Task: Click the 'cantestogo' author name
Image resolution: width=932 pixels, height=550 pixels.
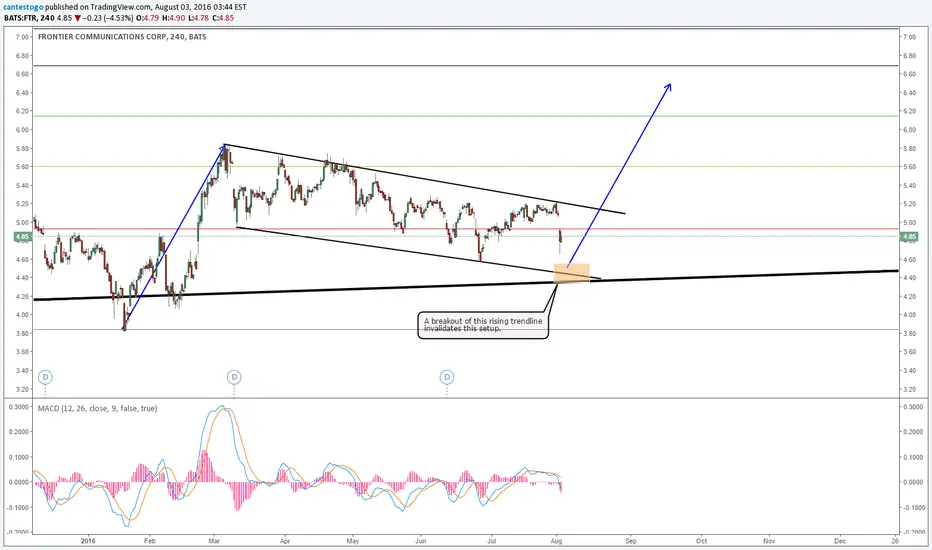Action: point(22,7)
